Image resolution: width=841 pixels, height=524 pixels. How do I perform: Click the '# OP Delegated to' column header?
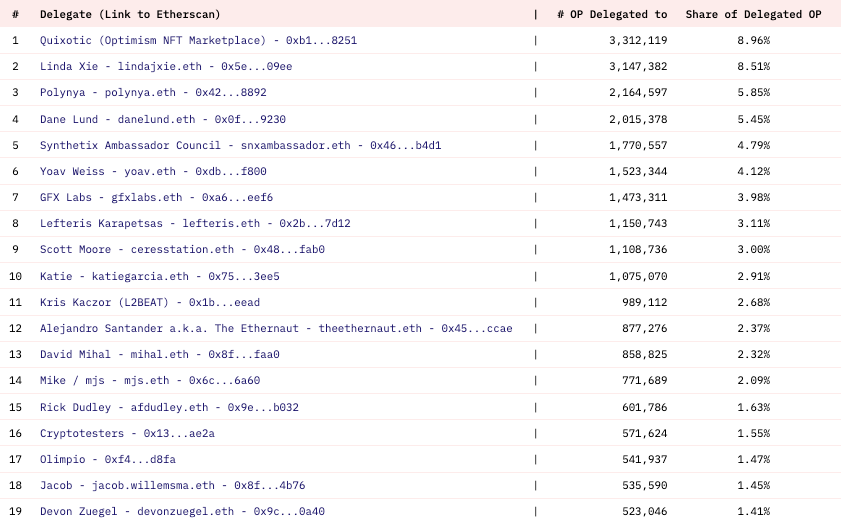coord(612,14)
